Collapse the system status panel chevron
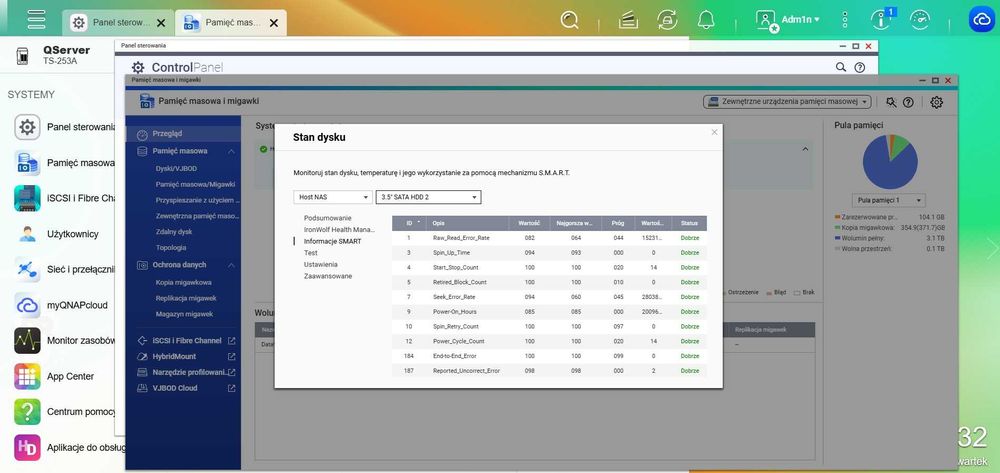Viewport: 1000px width, 473px height. point(805,149)
